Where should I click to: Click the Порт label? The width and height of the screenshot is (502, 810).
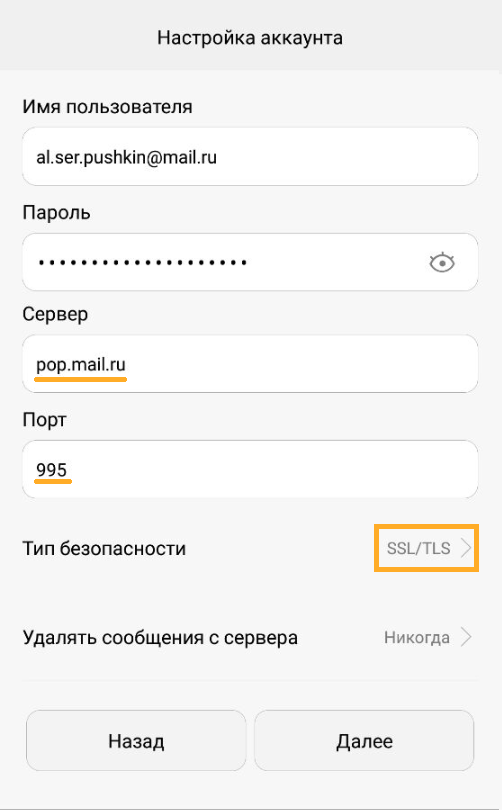[44, 419]
